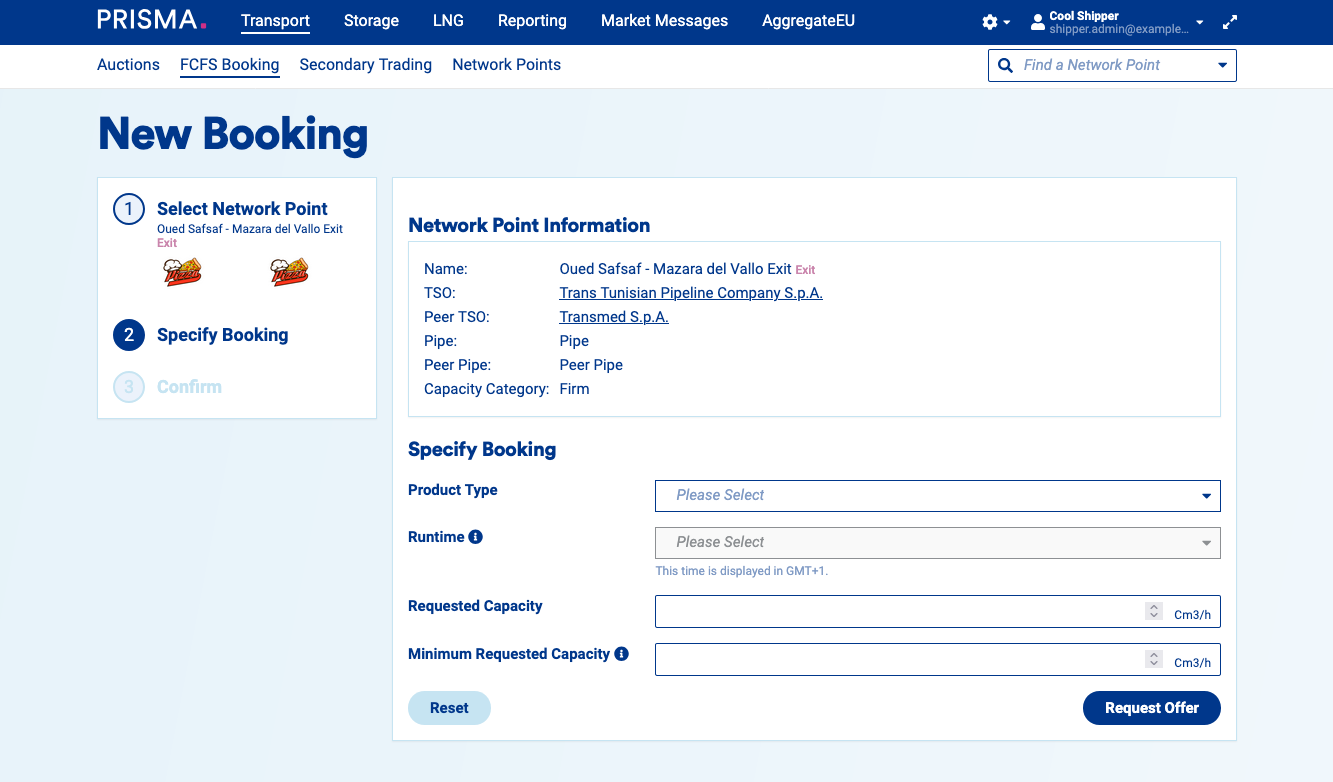
Task: Open the Transmed S.p.A. link
Action: click(614, 317)
